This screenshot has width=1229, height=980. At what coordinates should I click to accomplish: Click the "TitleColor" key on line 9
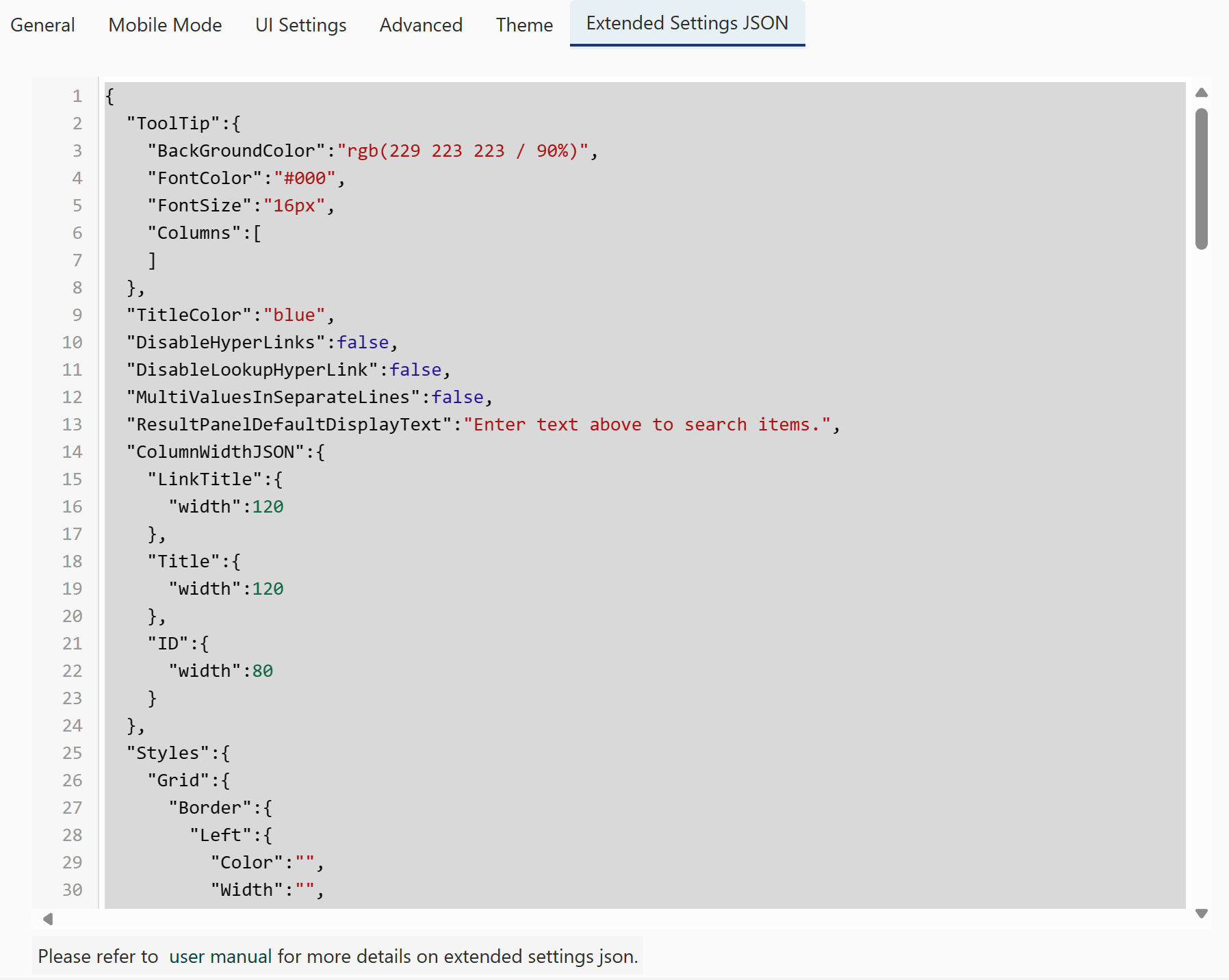click(x=190, y=315)
